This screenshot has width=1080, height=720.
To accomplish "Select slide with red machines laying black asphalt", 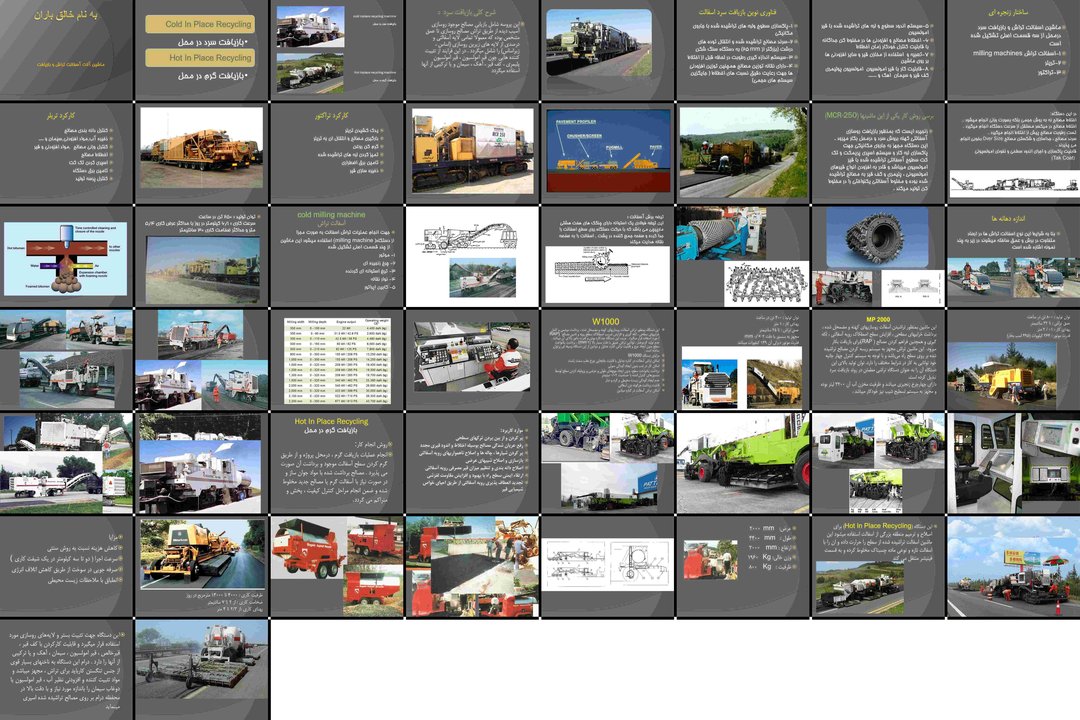I will [472, 566].
